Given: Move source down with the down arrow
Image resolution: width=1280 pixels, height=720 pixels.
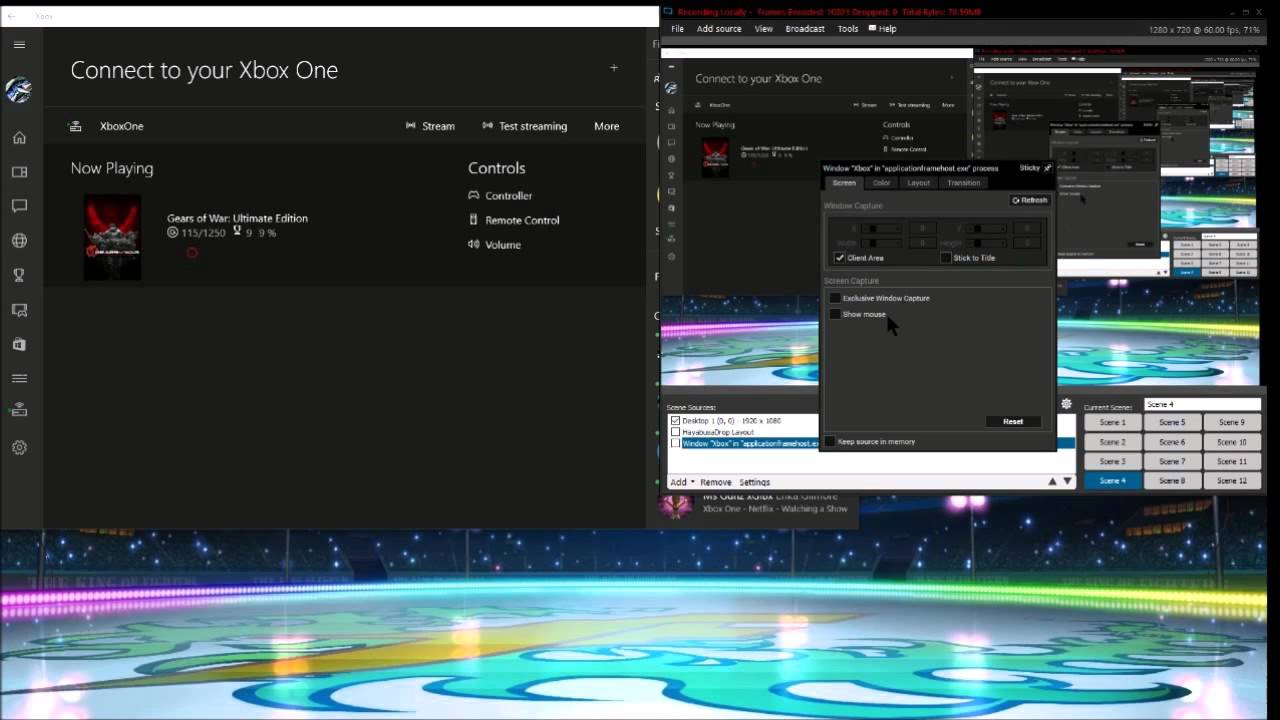Looking at the screenshot, I should click(1067, 481).
